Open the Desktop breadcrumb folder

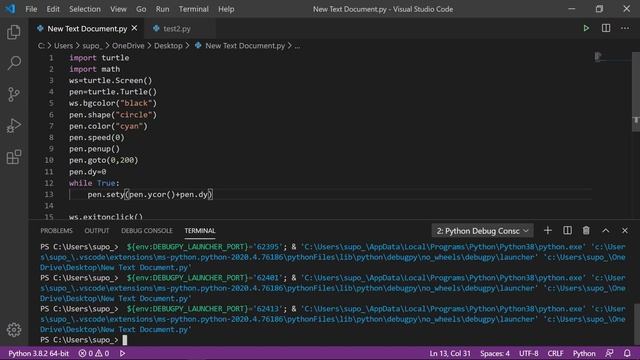168,46
